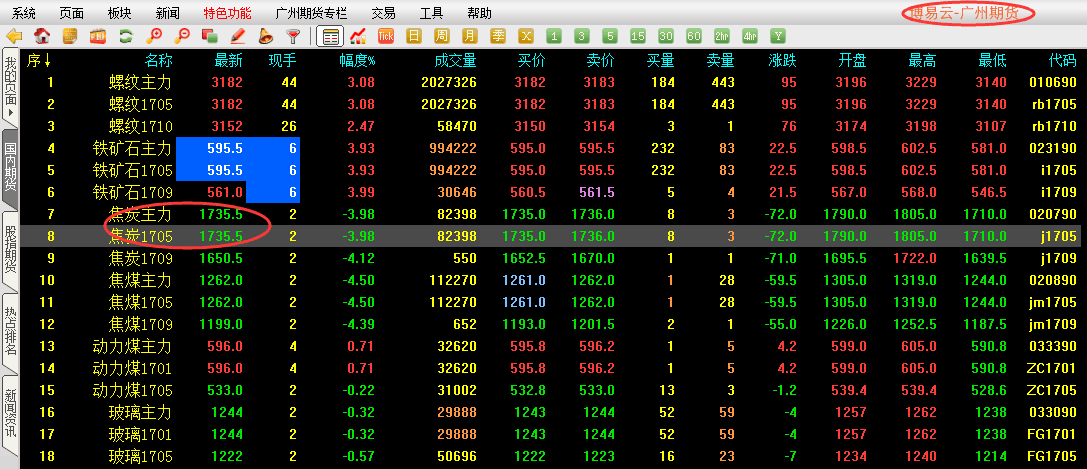Viewport: 1087px width, 469px height.
Task: Select the 焦炭1709 row
Action: click(x=140, y=258)
